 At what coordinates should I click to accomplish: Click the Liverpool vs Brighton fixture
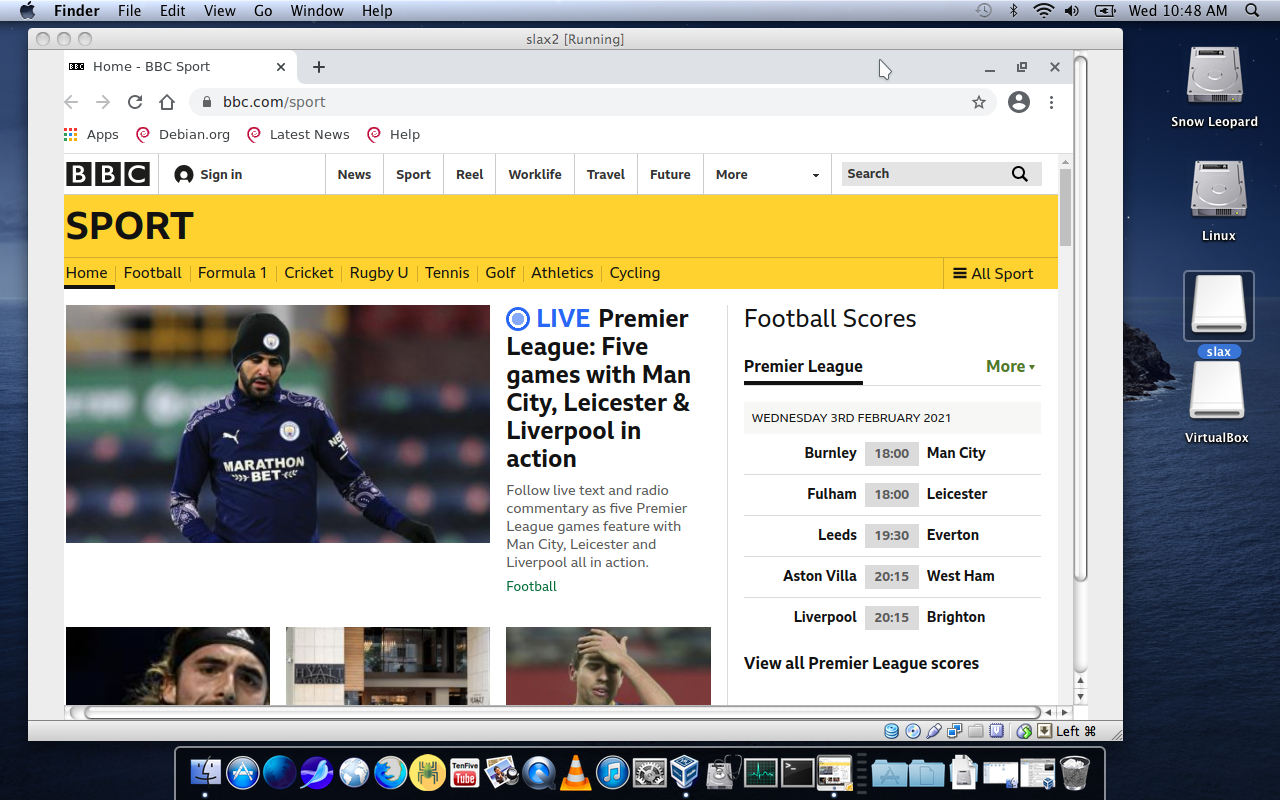[x=892, y=617]
